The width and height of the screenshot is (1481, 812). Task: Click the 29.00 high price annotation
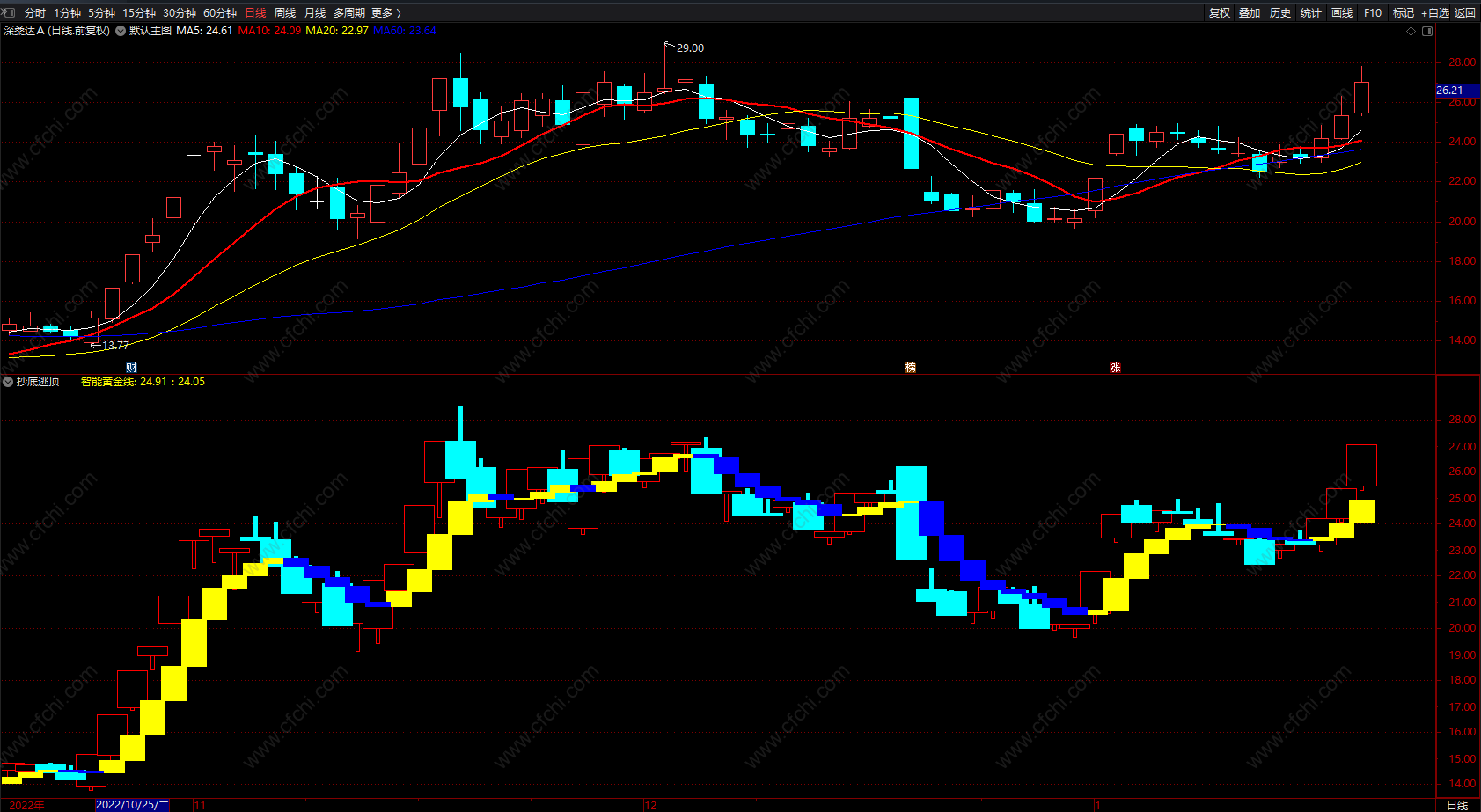[690, 48]
